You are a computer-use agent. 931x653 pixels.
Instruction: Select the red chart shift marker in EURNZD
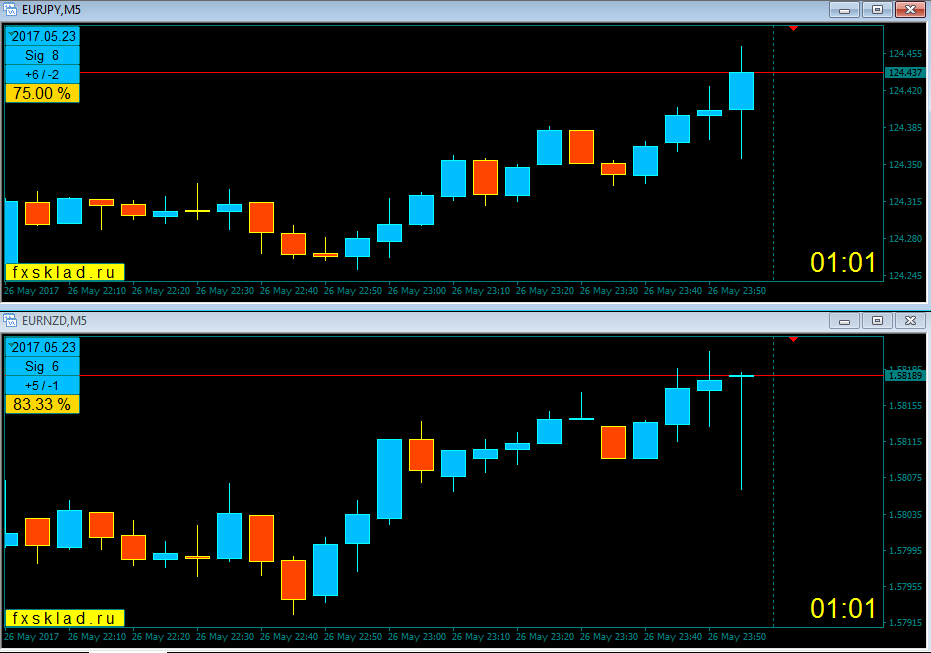[793, 339]
